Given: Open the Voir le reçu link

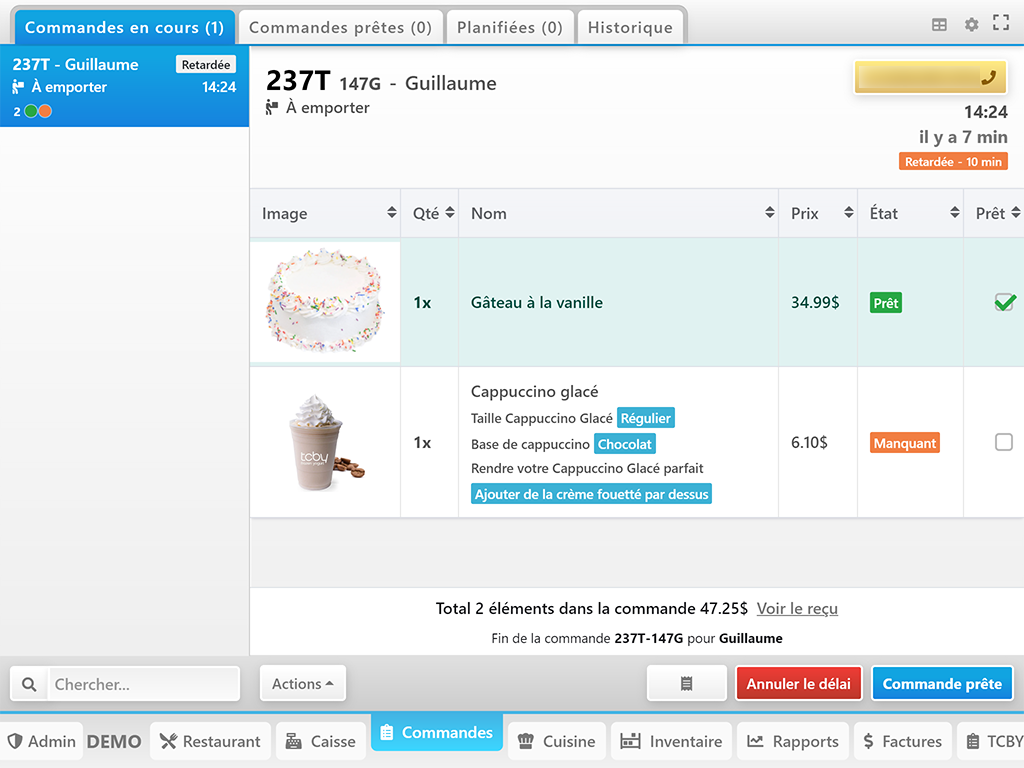Looking at the screenshot, I should coord(797,608).
